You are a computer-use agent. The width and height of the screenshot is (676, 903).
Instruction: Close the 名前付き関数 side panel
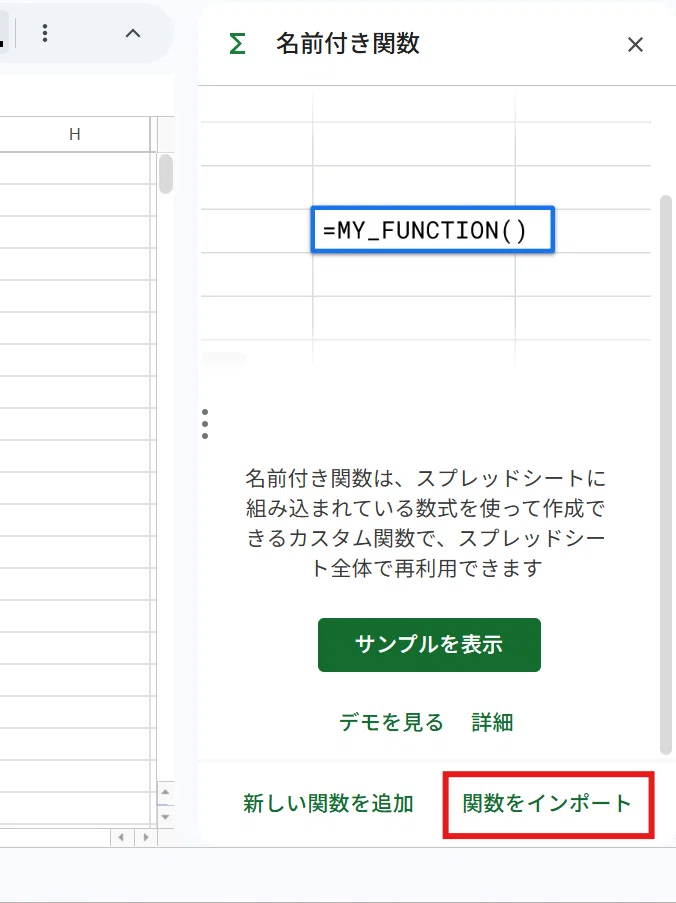pyautogui.click(x=635, y=44)
